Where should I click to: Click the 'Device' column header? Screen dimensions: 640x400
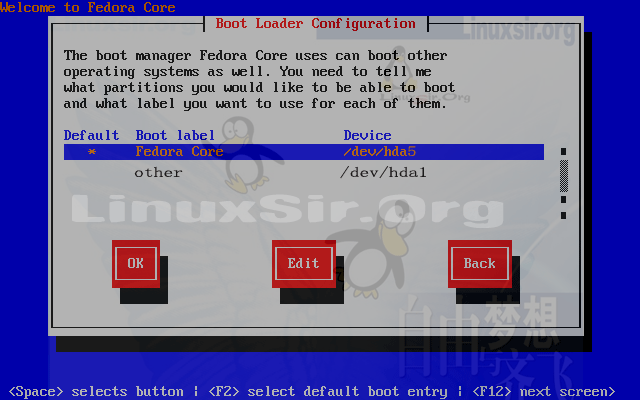[367, 136]
